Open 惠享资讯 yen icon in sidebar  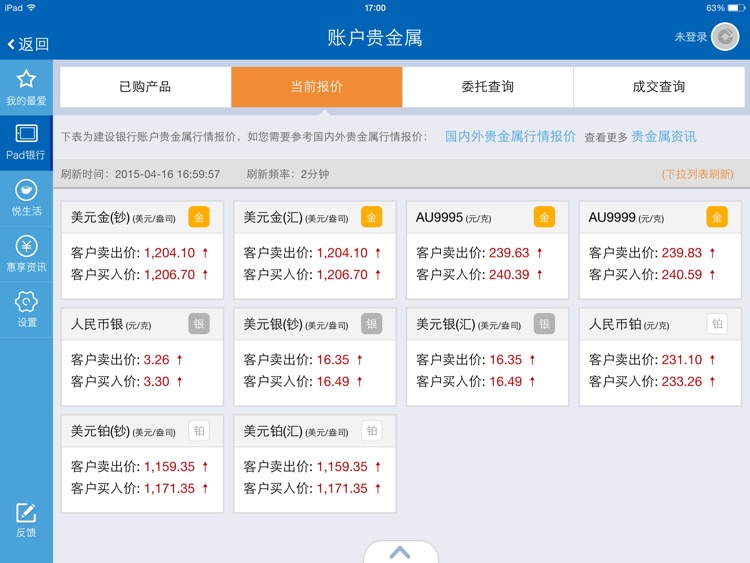(x=26, y=246)
